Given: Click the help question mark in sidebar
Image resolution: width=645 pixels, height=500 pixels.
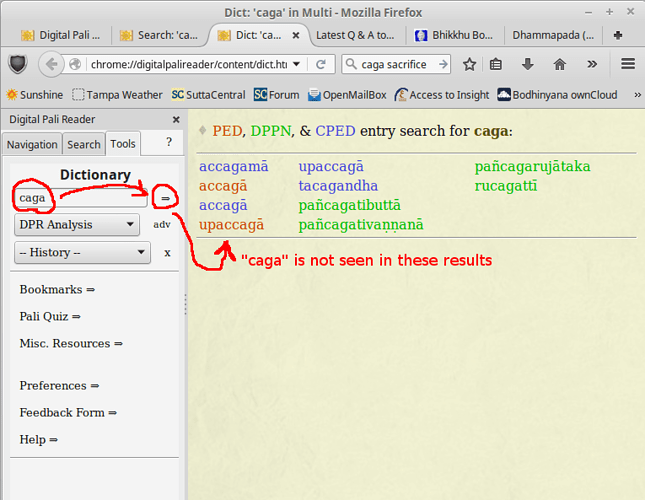Looking at the screenshot, I should pyautogui.click(x=168, y=142).
